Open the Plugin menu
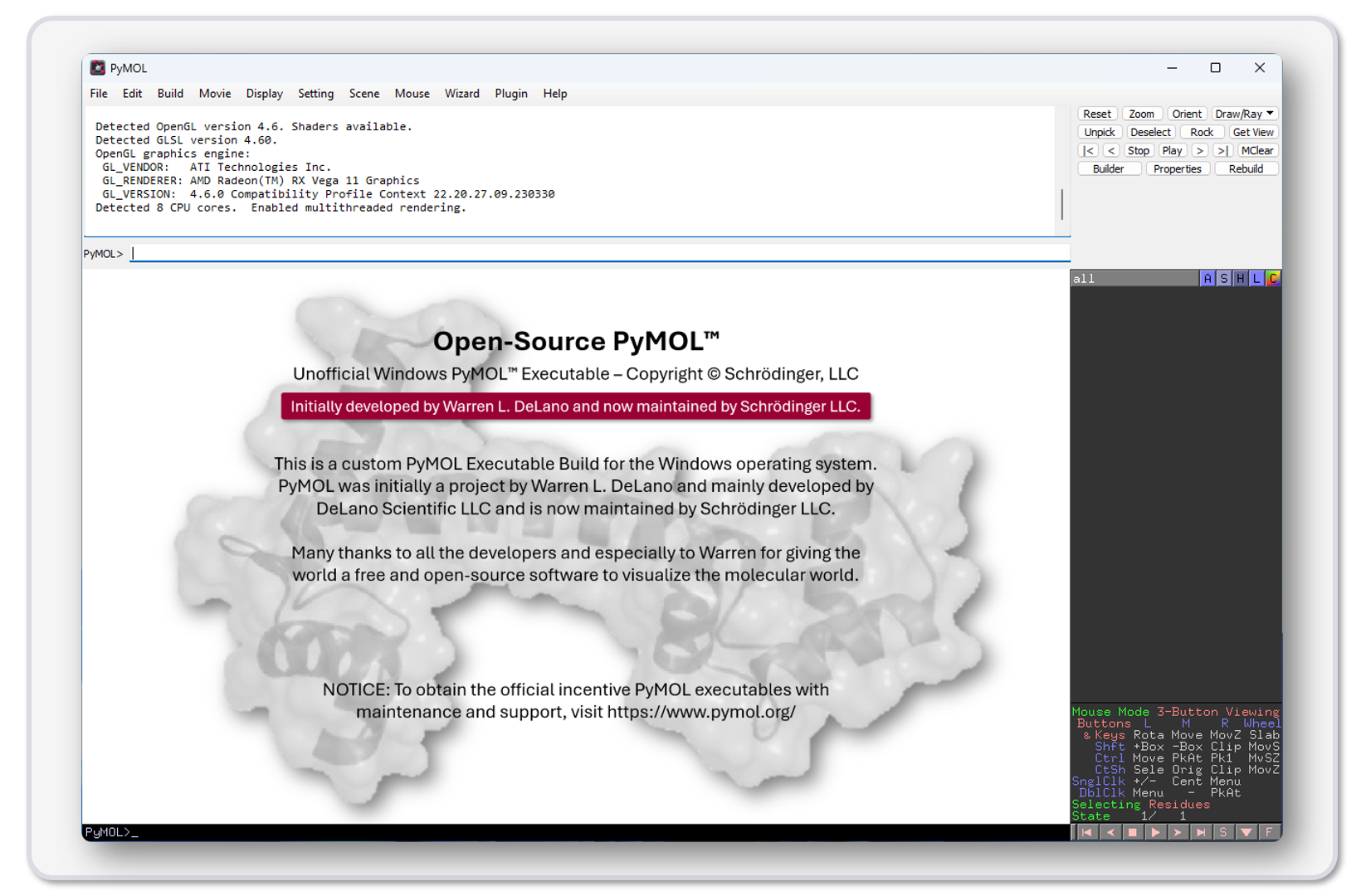1366x896 pixels. click(511, 94)
